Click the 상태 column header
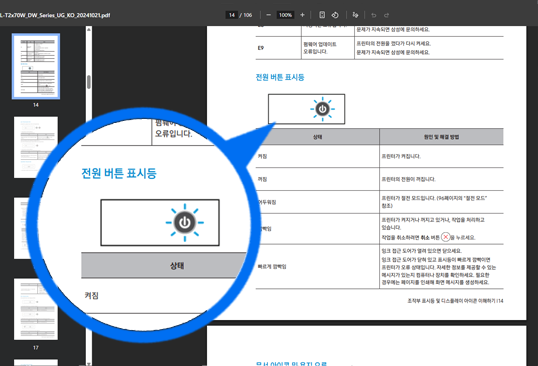Viewport: 538px width, 366px height. [317, 137]
